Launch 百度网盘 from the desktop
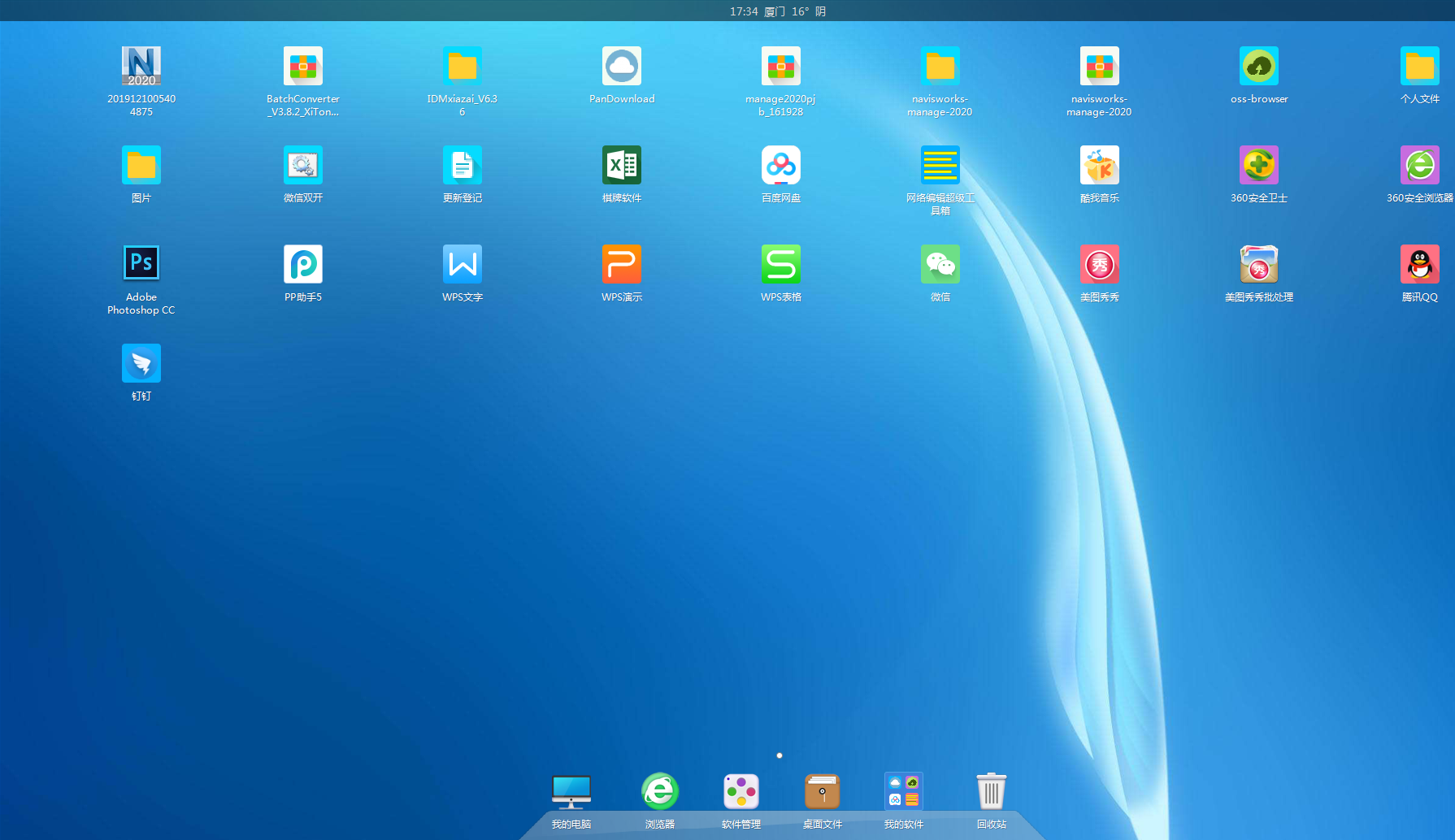 (781, 165)
